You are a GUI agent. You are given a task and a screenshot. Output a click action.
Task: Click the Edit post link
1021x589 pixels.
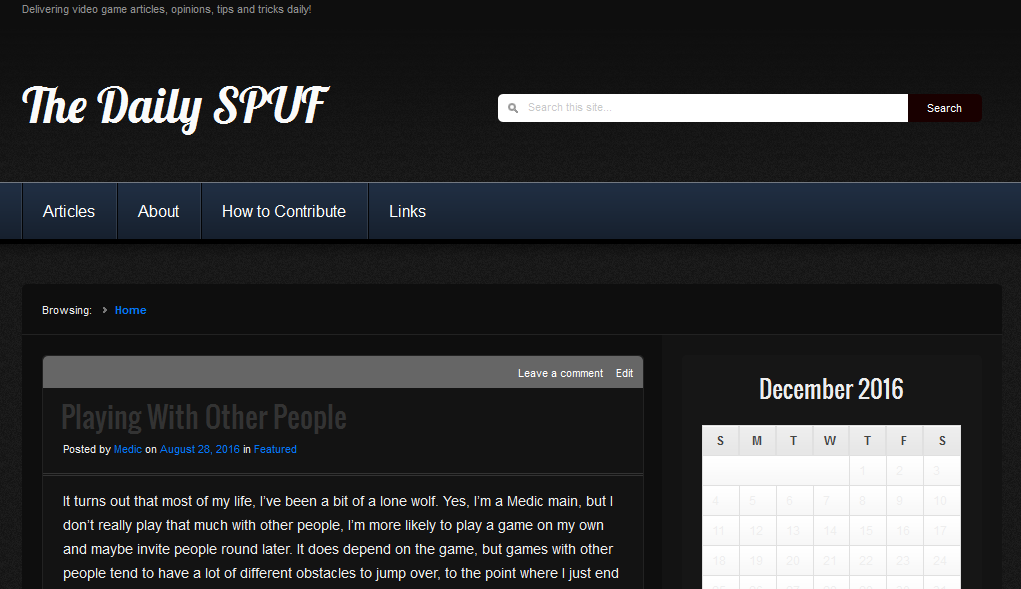click(x=624, y=374)
